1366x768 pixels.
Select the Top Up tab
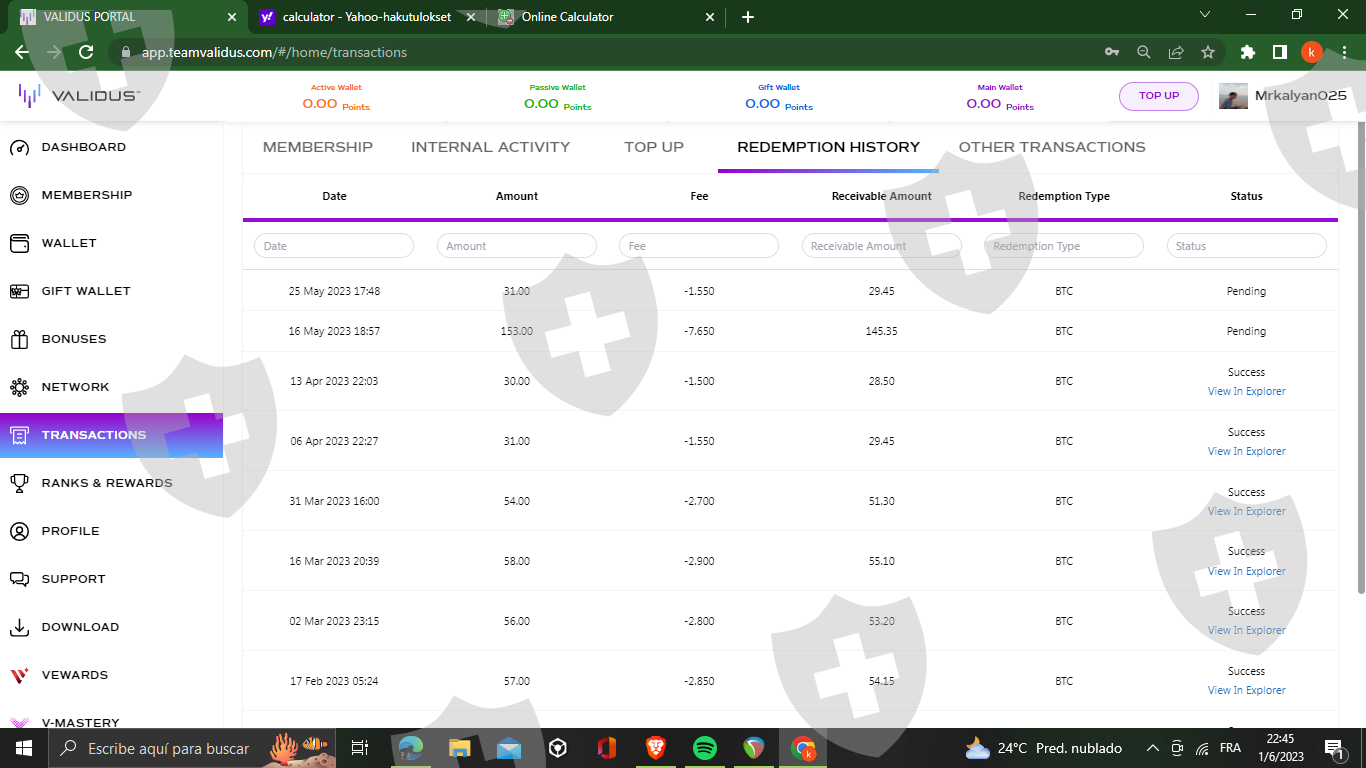click(653, 147)
